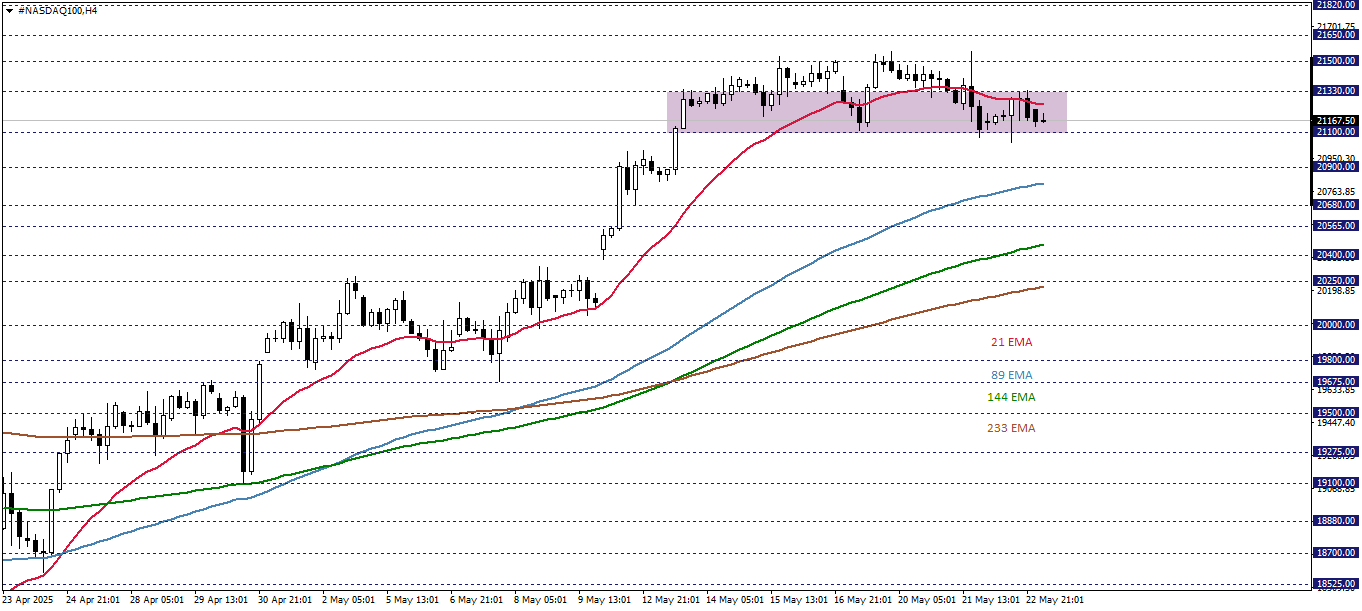This screenshot has height=611, width=1362.
Task: Click the 15 May 13:01 time label
Action: point(797,600)
